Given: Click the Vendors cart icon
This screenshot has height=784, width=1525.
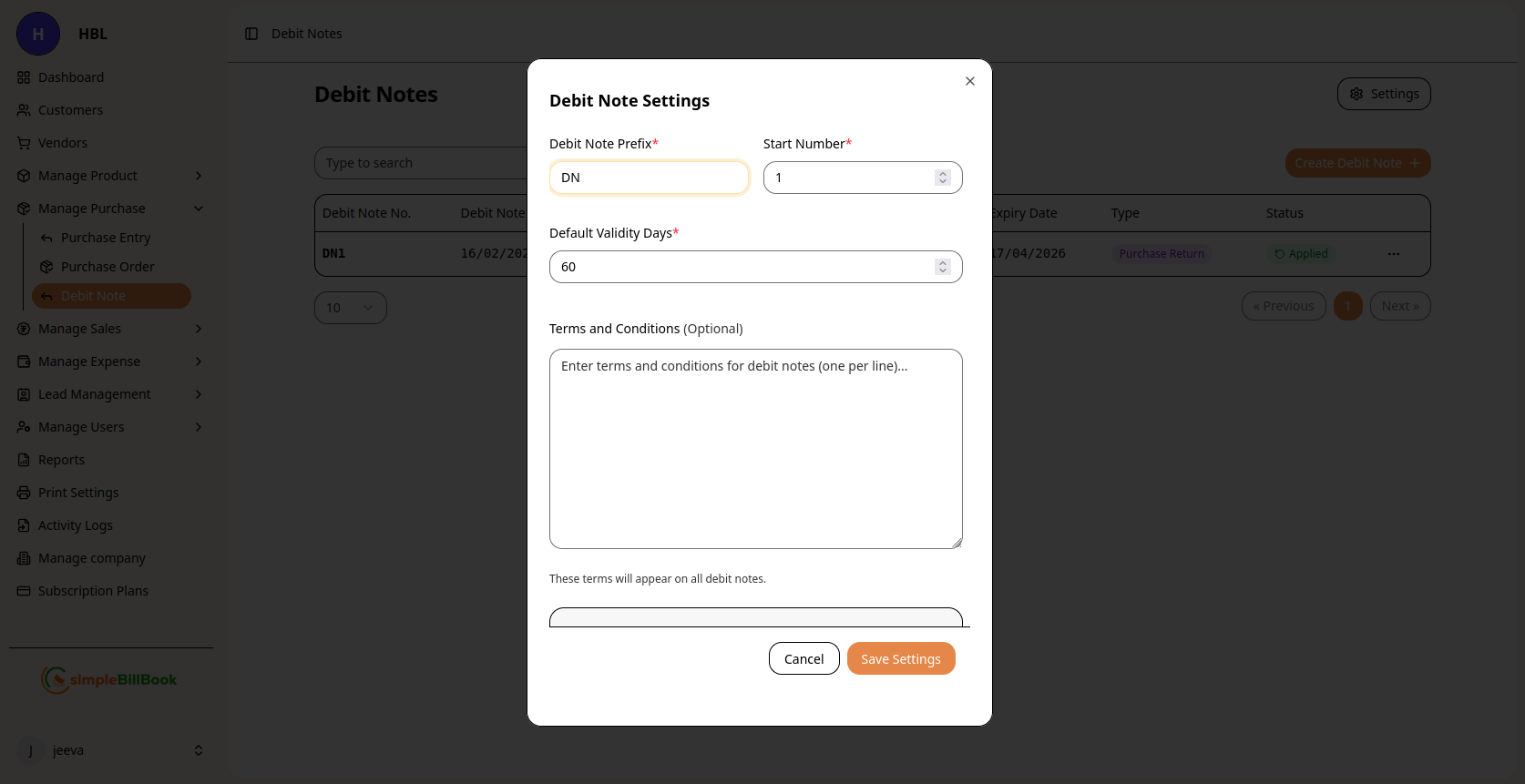Looking at the screenshot, I should [24, 143].
